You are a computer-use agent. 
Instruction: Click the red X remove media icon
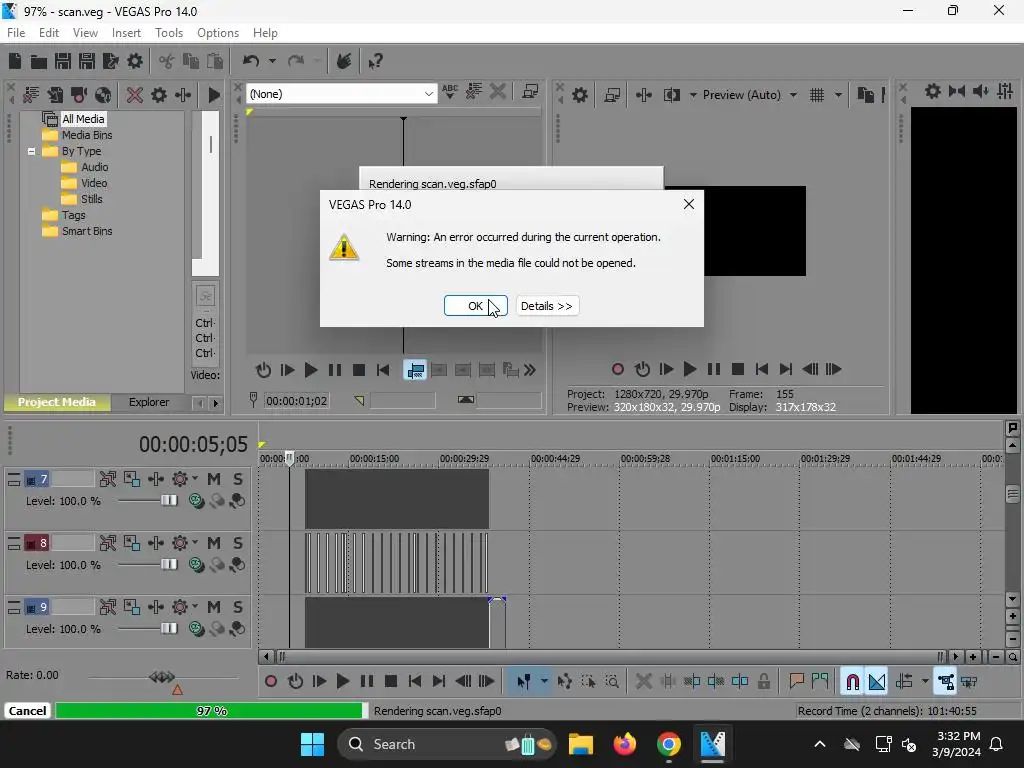coord(134,95)
